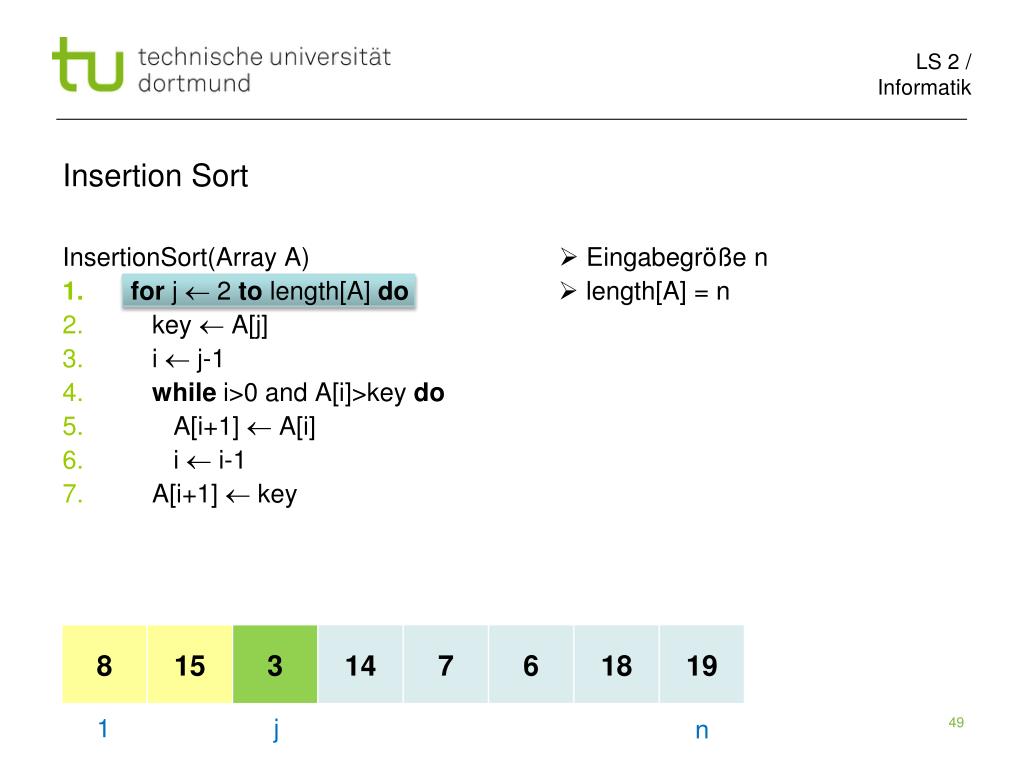Image resolution: width=1024 pixels, height=768 pixels.
Task: Click the blue index label j
Action: [x=276, y=729]
